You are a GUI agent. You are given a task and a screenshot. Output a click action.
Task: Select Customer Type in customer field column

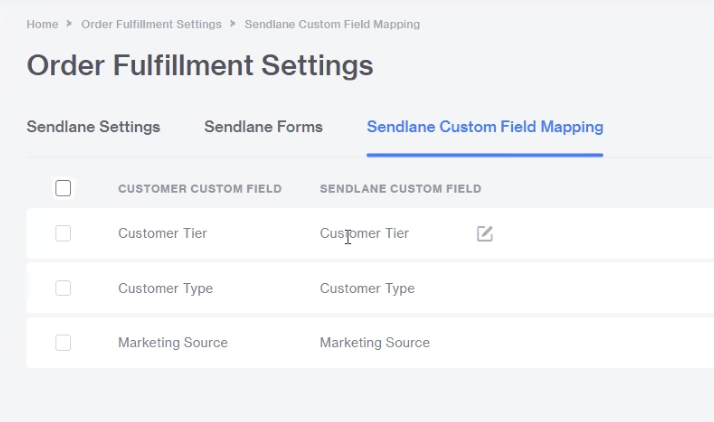tap(165, 289)
